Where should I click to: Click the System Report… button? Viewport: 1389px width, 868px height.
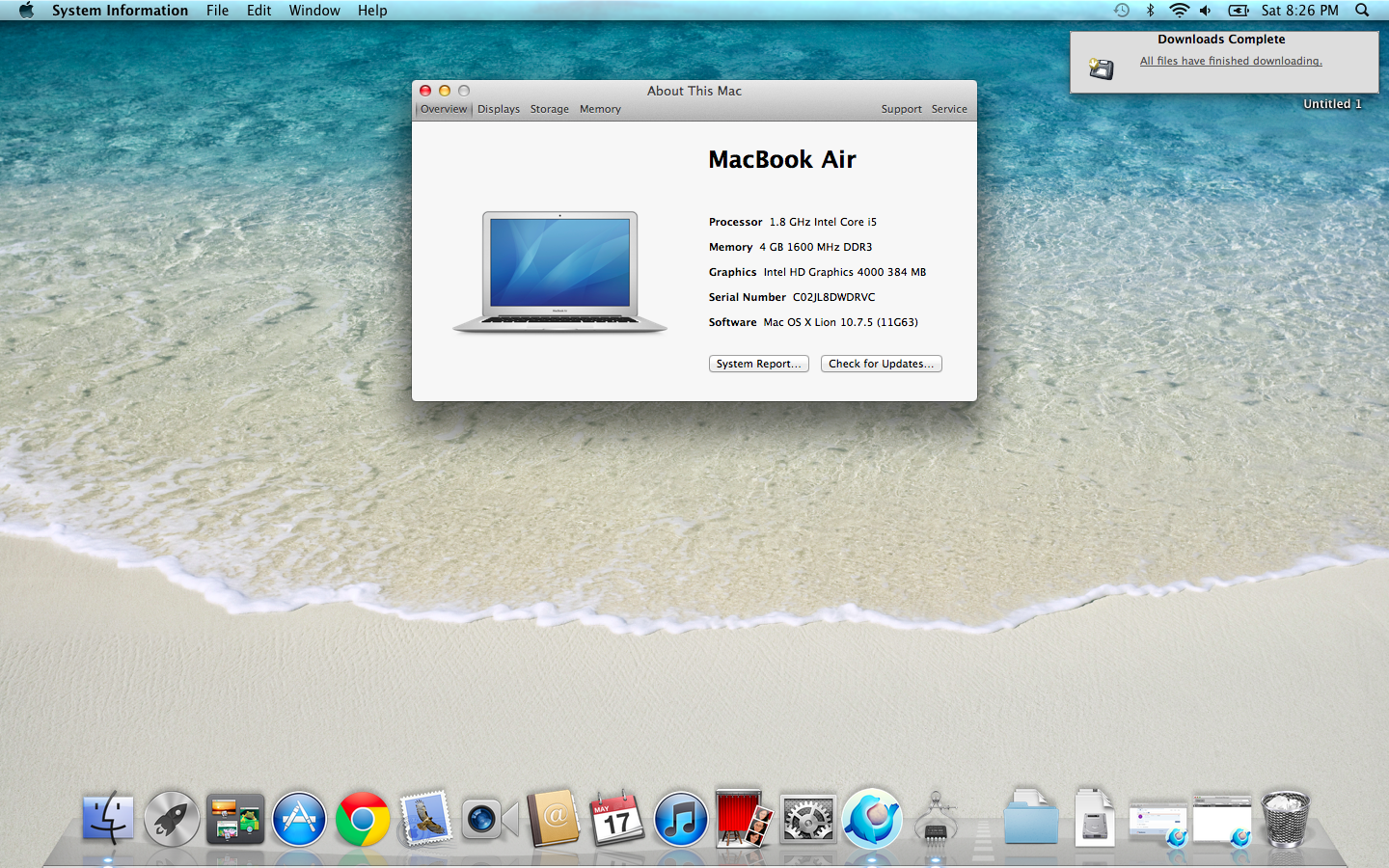click(x=759, y=364)
